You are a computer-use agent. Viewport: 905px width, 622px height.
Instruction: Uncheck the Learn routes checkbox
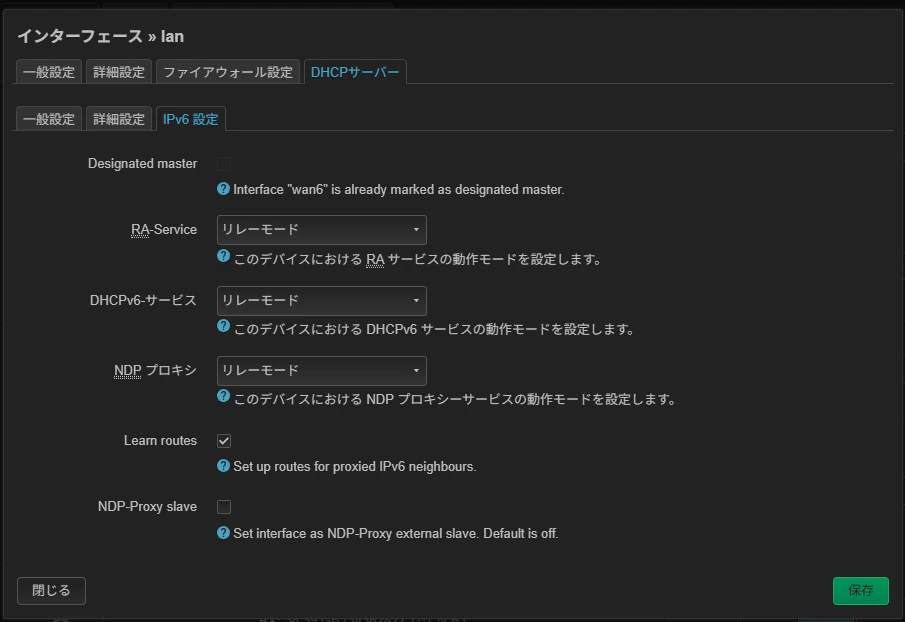pyautogui.click(x=224, y=441)
